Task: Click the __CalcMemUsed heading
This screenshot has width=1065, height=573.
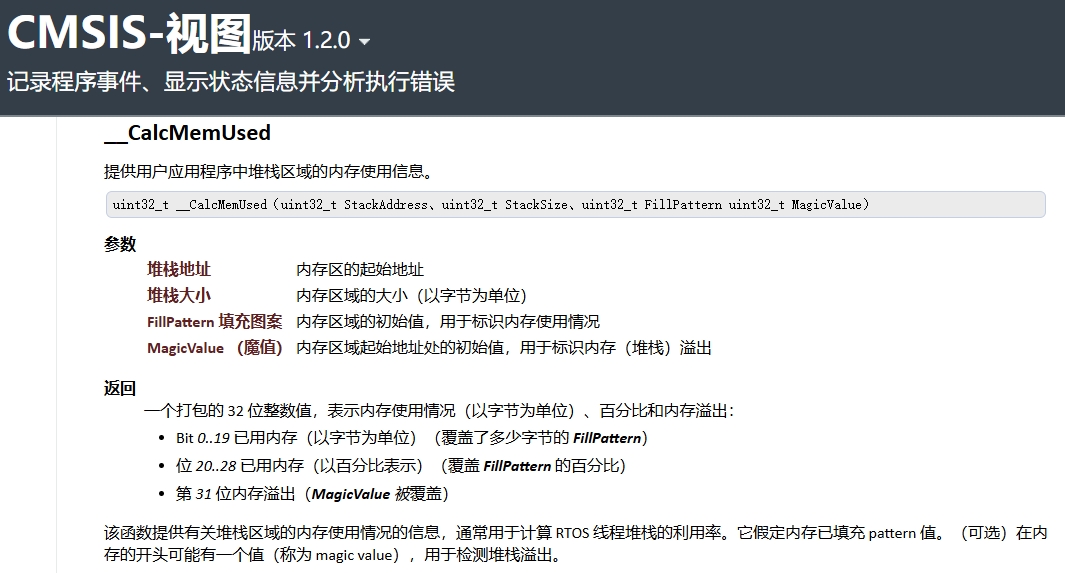Action: coord(187,132)
